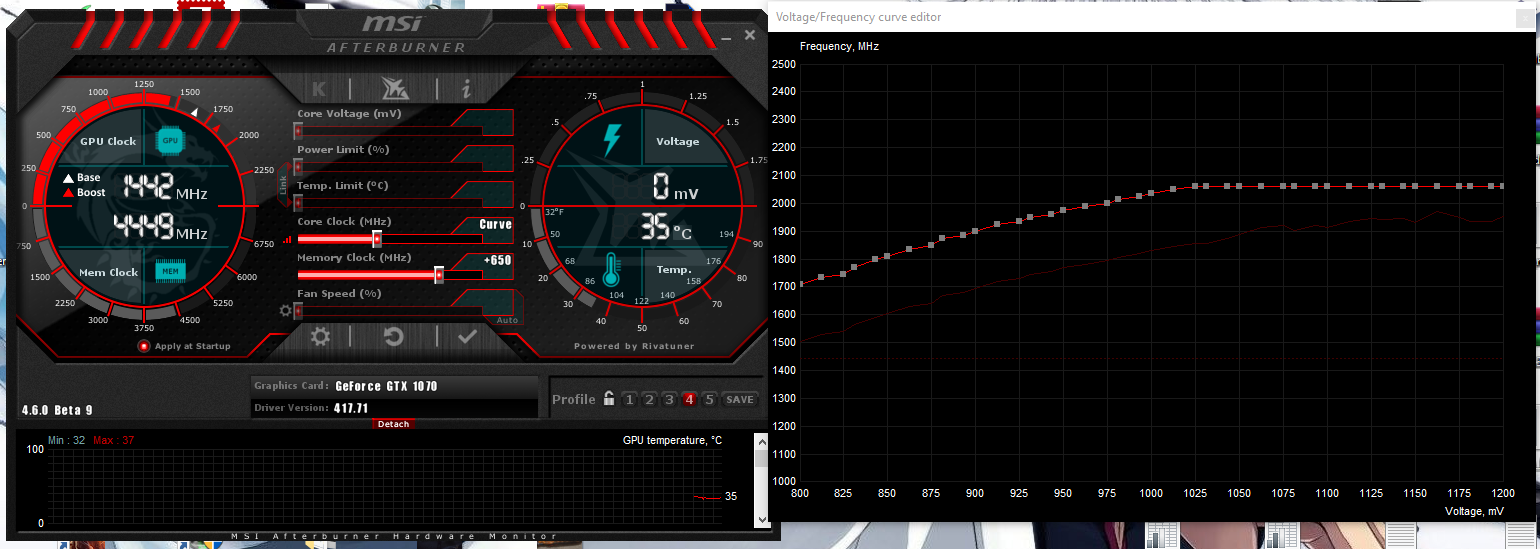Click 'GPU temperature, °C' graph label

click(672, 440)
